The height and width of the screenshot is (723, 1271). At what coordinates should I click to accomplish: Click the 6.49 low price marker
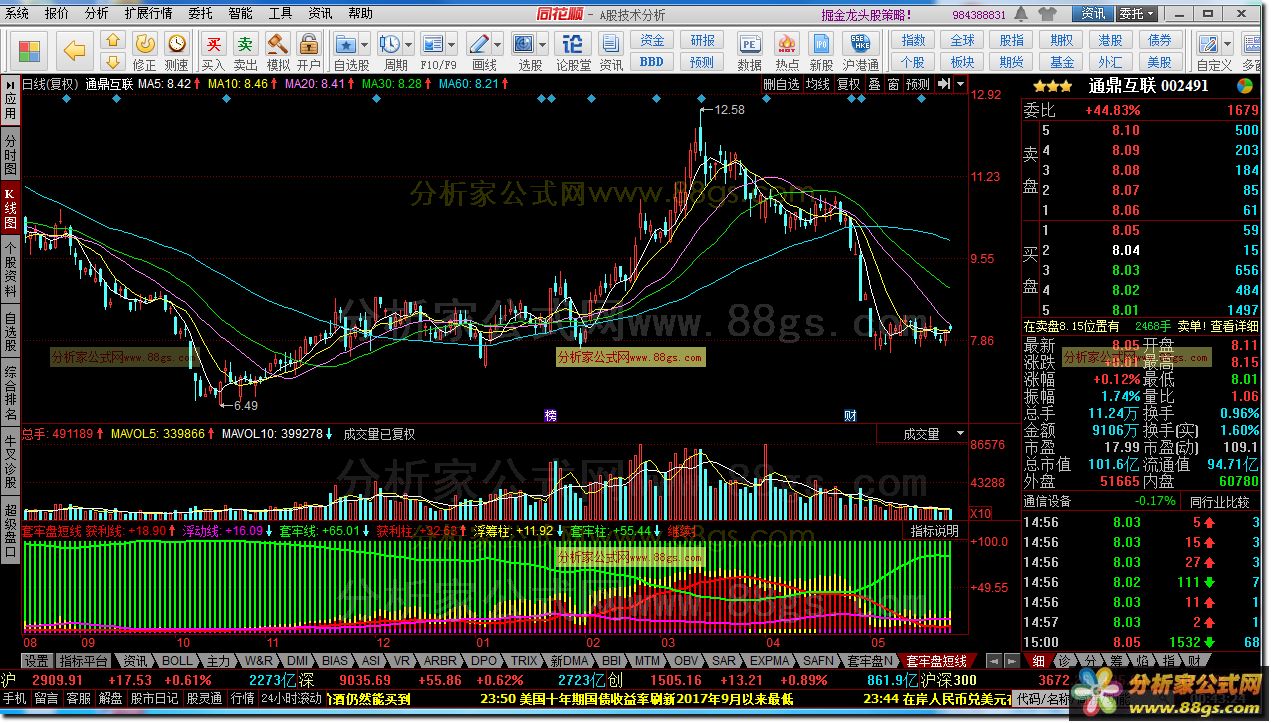pyautogui.click(x=244, y=406)
